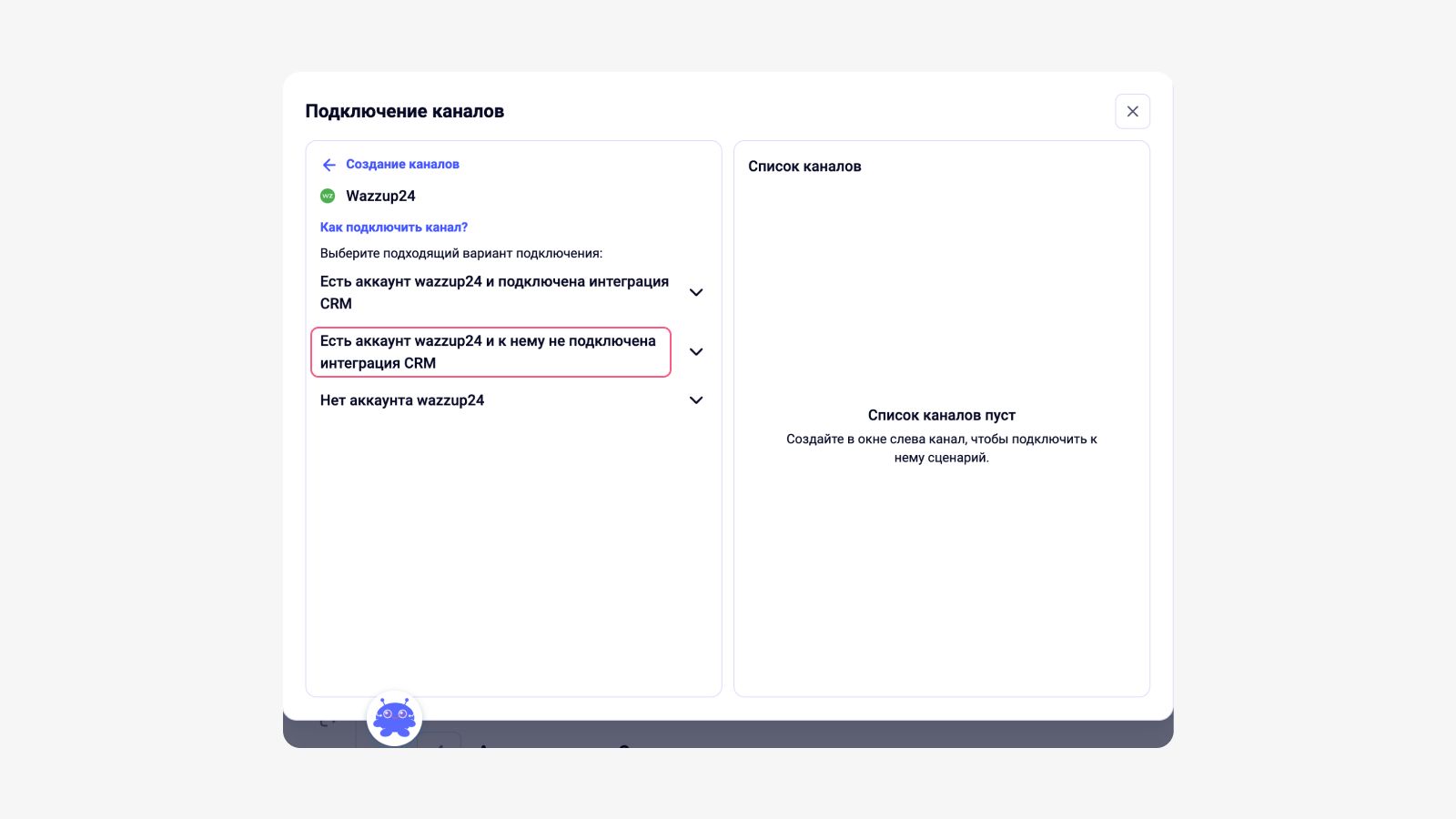
Task: Go back via Создание каналов link
Action: (x=402, y=165)
